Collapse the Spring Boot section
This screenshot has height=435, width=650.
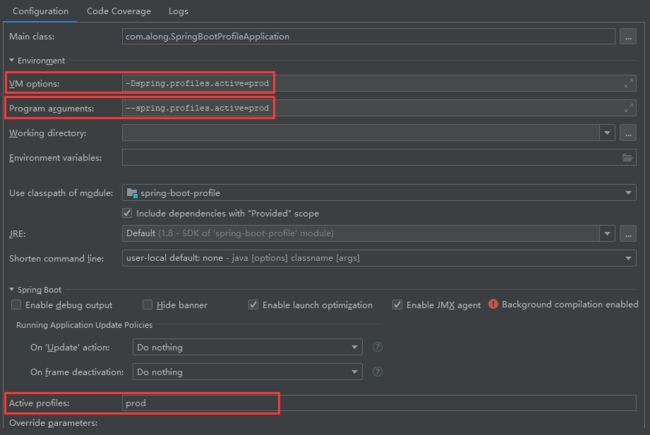(12, 289)
